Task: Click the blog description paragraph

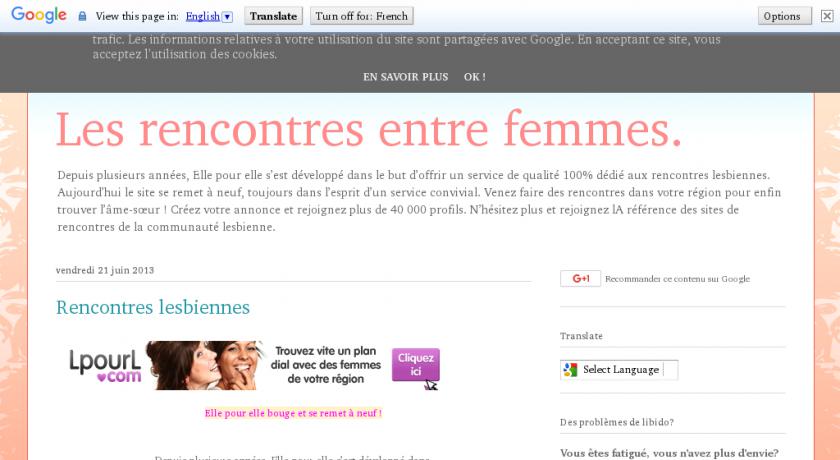Action: (x=419, y=201)
